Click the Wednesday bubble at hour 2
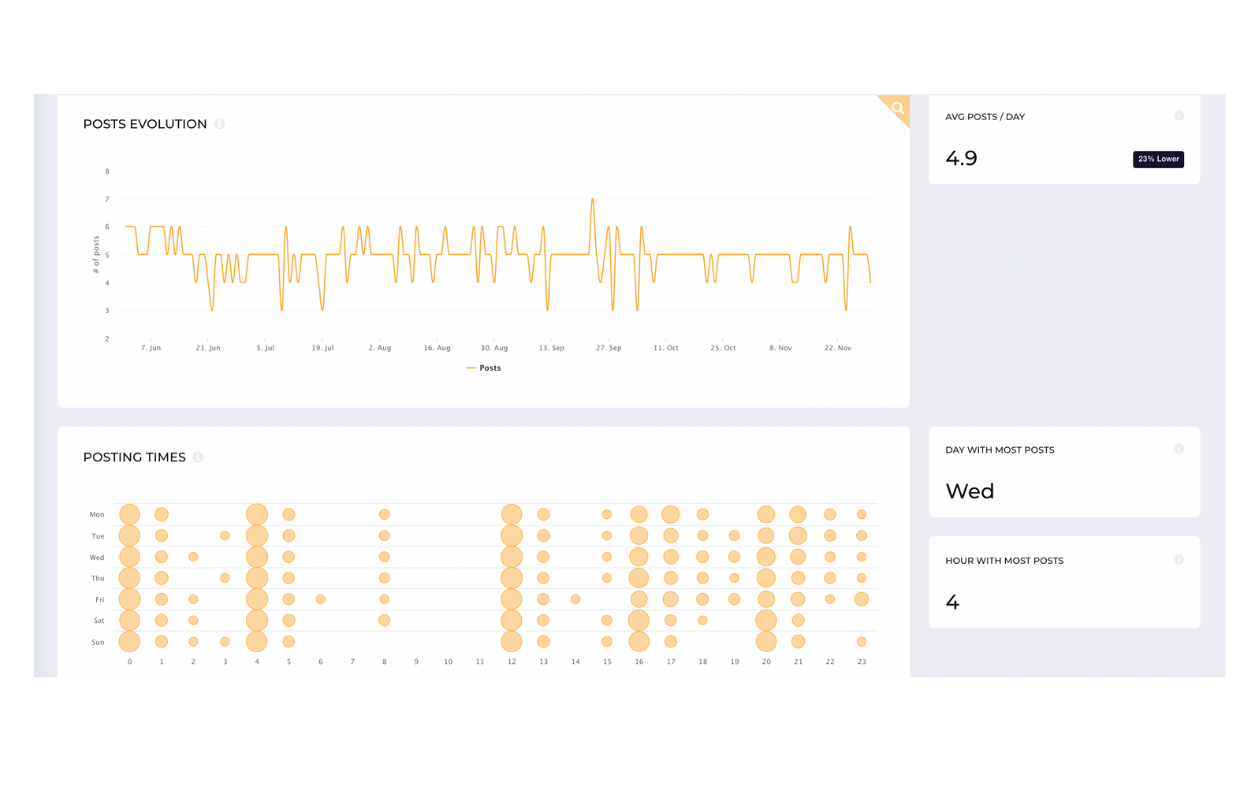This screenshot has width=1260, height=800. coord(193,557)
